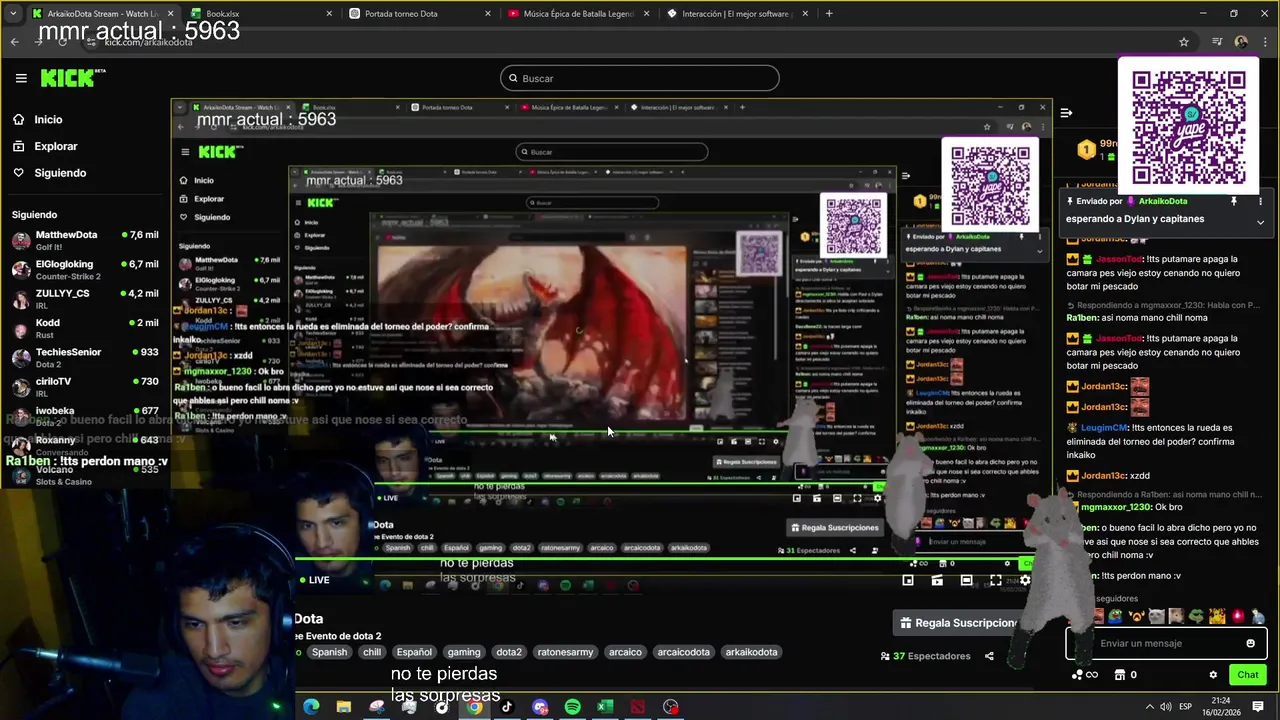Open chat settings gear icon
The width and height of the screenshot is (1280, 720).
click(1213, 675)
